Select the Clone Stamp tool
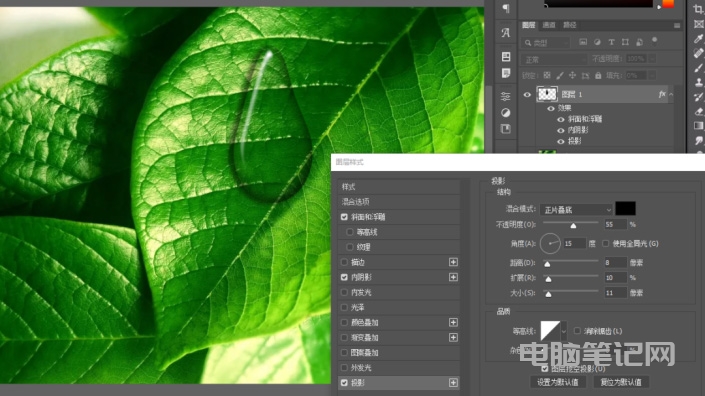The width and height of the screenshot is (705, 396). [x=698, y=82]
